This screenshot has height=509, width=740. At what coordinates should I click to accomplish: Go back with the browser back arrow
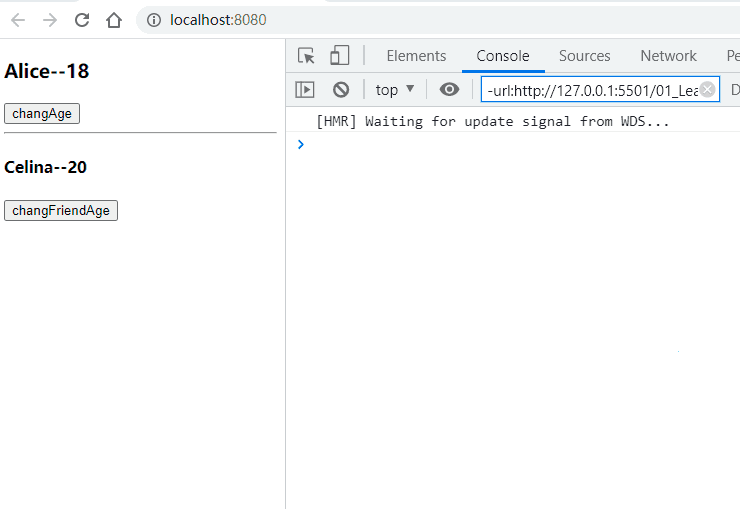click(18, 20)
